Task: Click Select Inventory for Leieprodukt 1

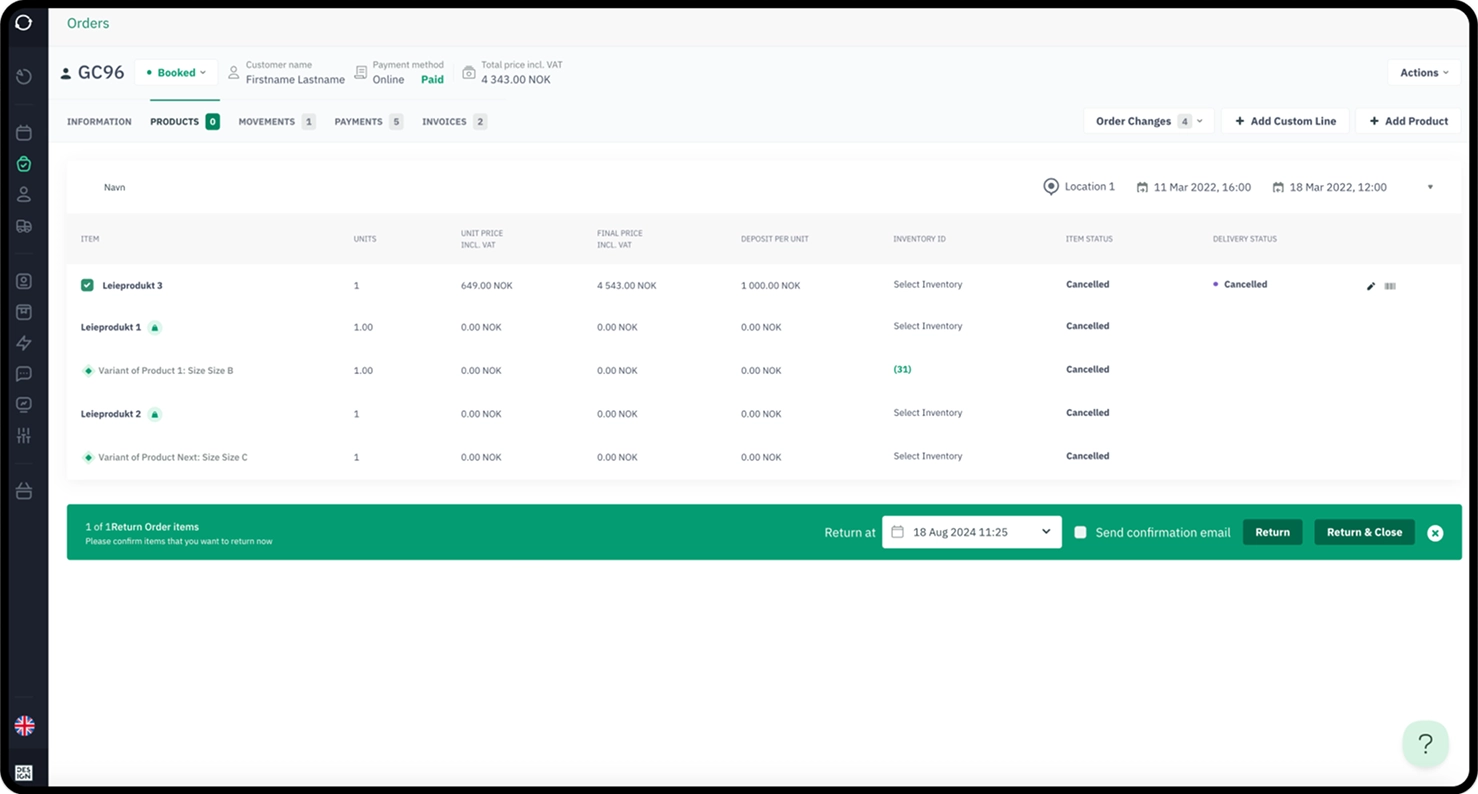Action: [x=928, y=326]
